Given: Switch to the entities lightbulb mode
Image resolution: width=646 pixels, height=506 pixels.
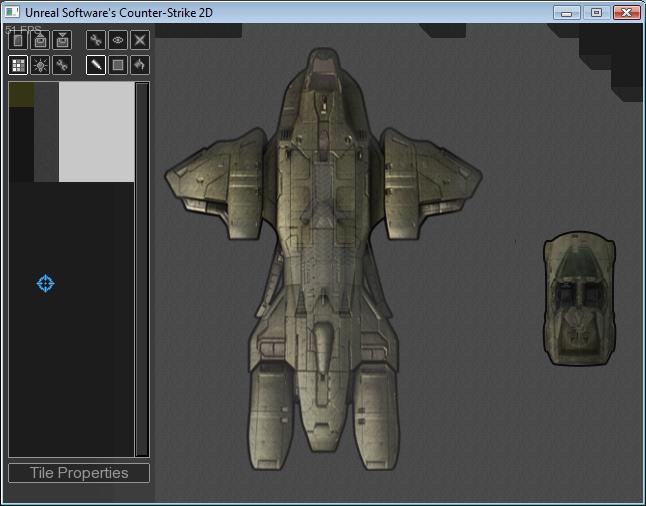Looking at the screenshot, I should coord(40,65).
